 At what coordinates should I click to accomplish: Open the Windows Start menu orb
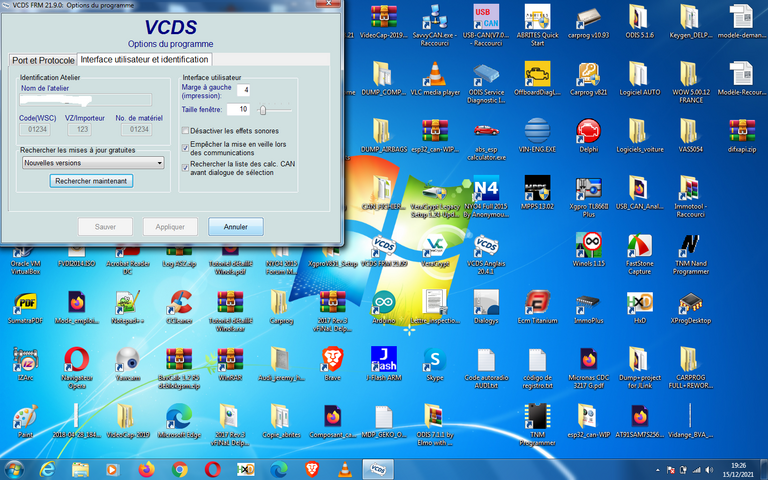(14, 470)
